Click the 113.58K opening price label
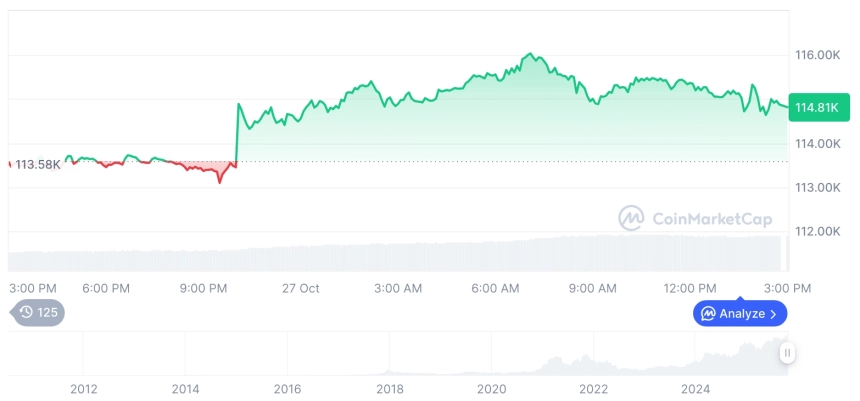 pyautogui.click(x=38, y=165)
